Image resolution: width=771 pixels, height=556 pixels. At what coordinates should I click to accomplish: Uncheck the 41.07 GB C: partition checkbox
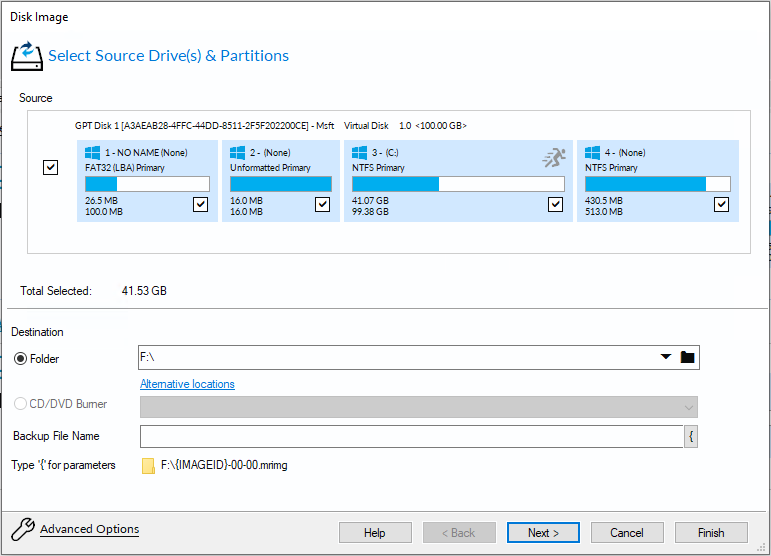(x=555, y=204)
